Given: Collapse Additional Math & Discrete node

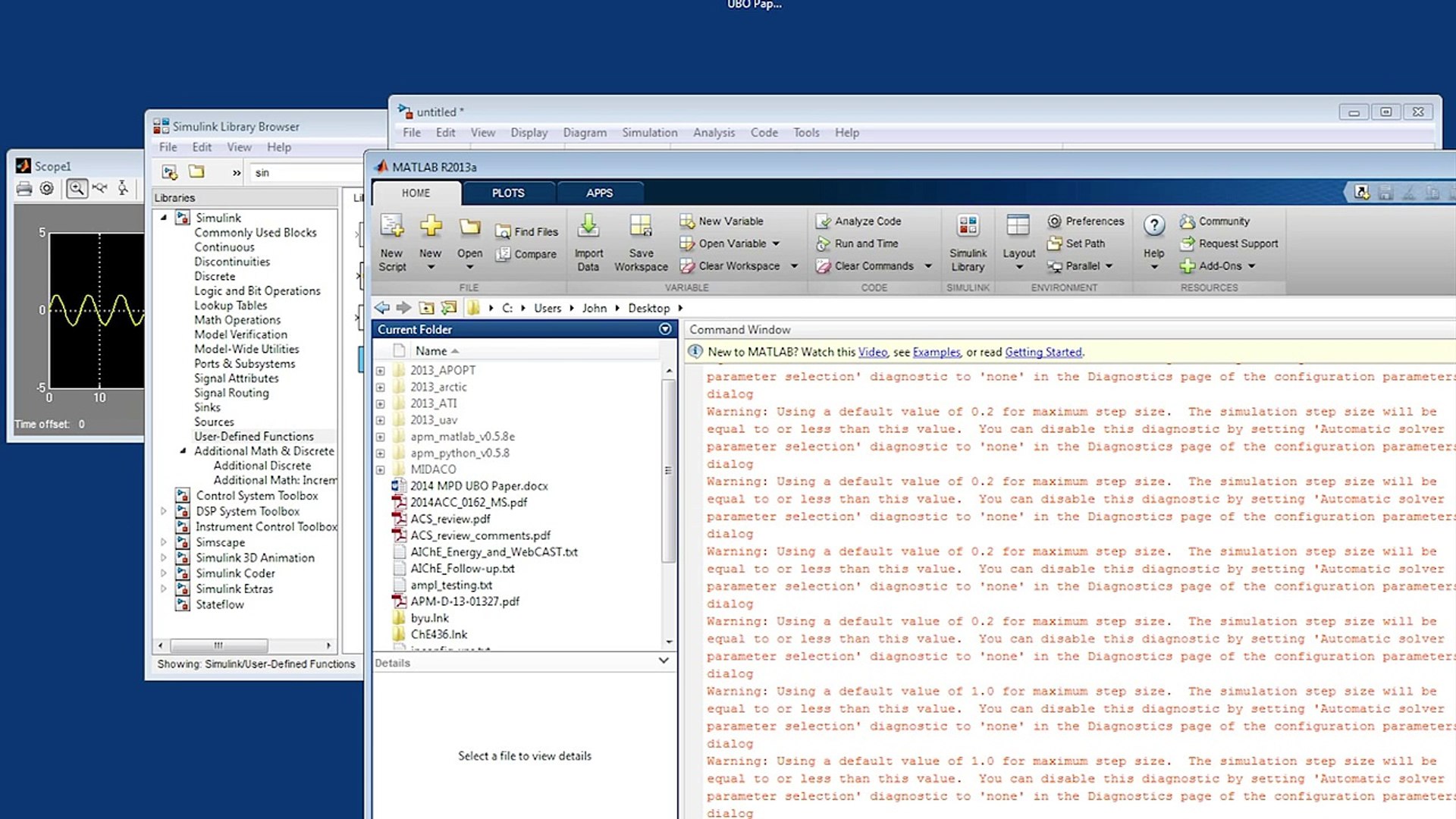Looking at the screenshot, I should (183, 451).
